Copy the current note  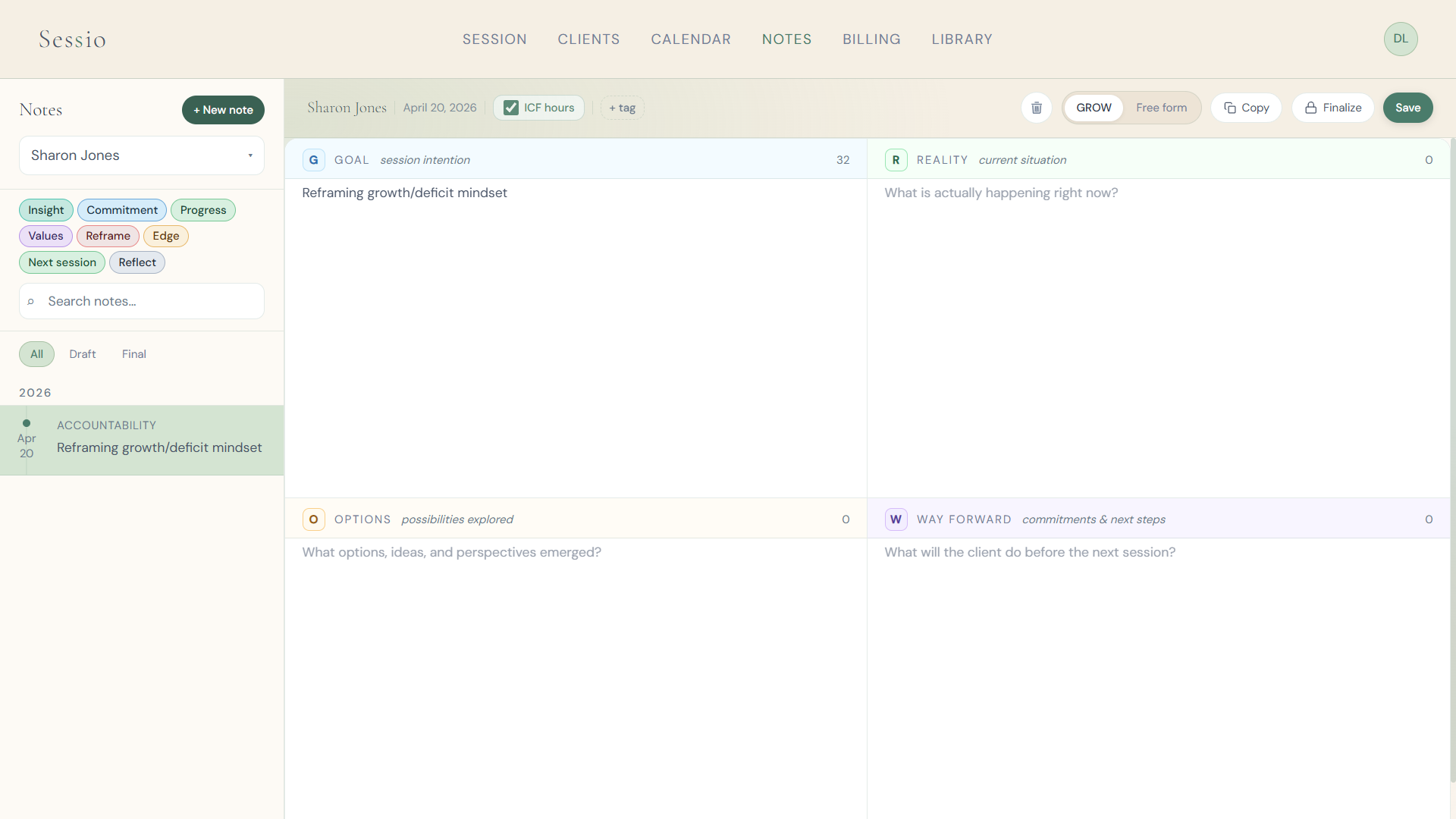click(x=1246, y=108)
